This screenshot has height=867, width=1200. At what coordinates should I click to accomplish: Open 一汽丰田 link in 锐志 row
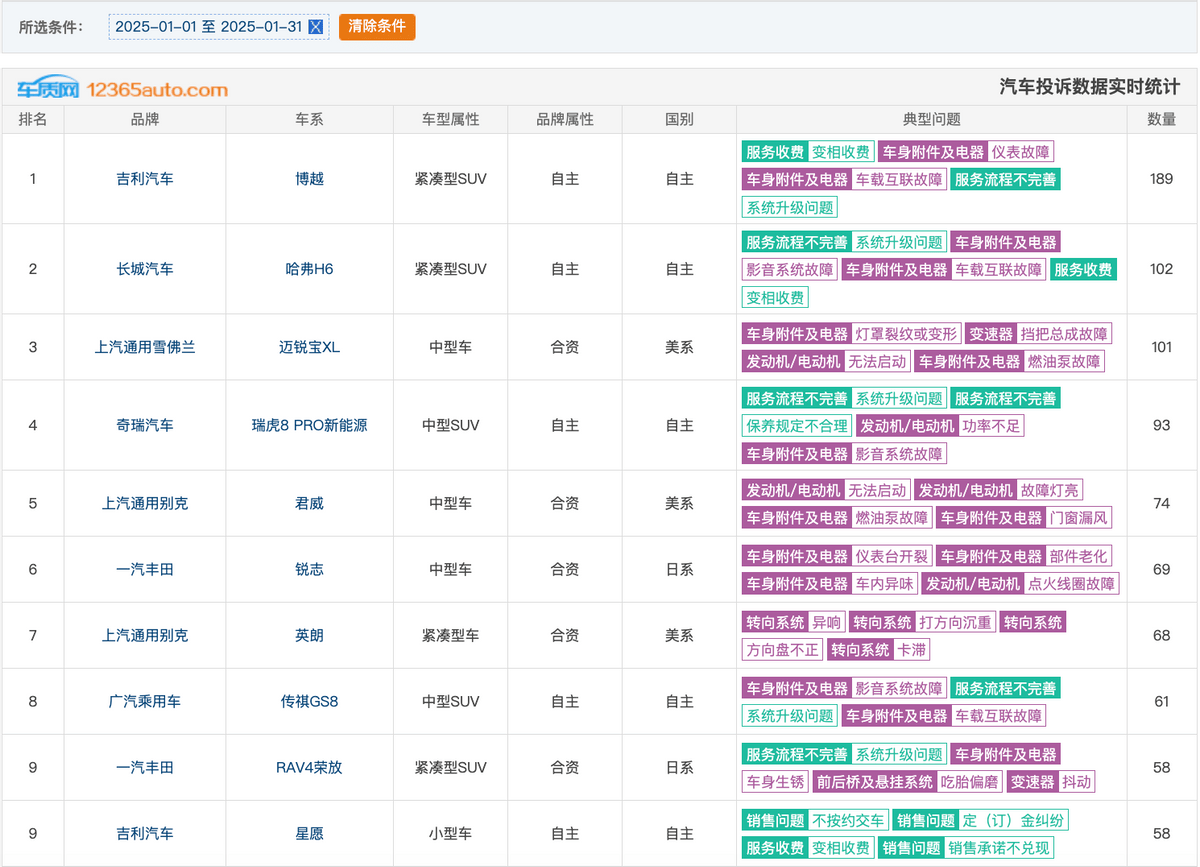tap(145, 569)
